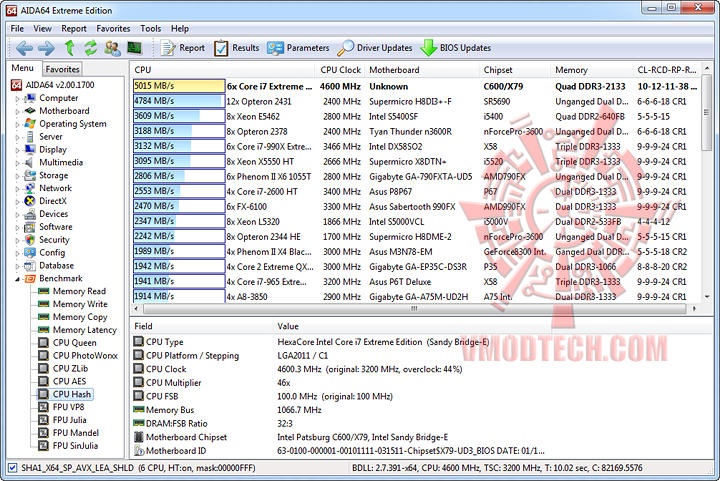Image resolution: width=720 pixels, height=481 pixels.
Task: Sort by the Chipset column header
Action: pos(515,70)
